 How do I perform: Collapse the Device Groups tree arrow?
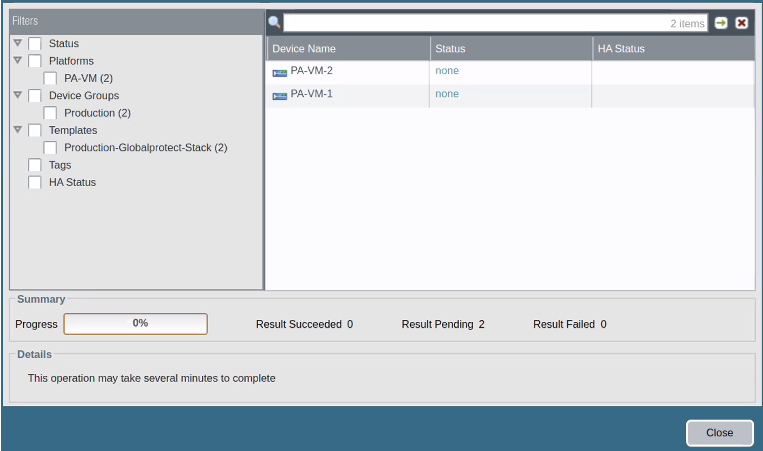point(18,95)
